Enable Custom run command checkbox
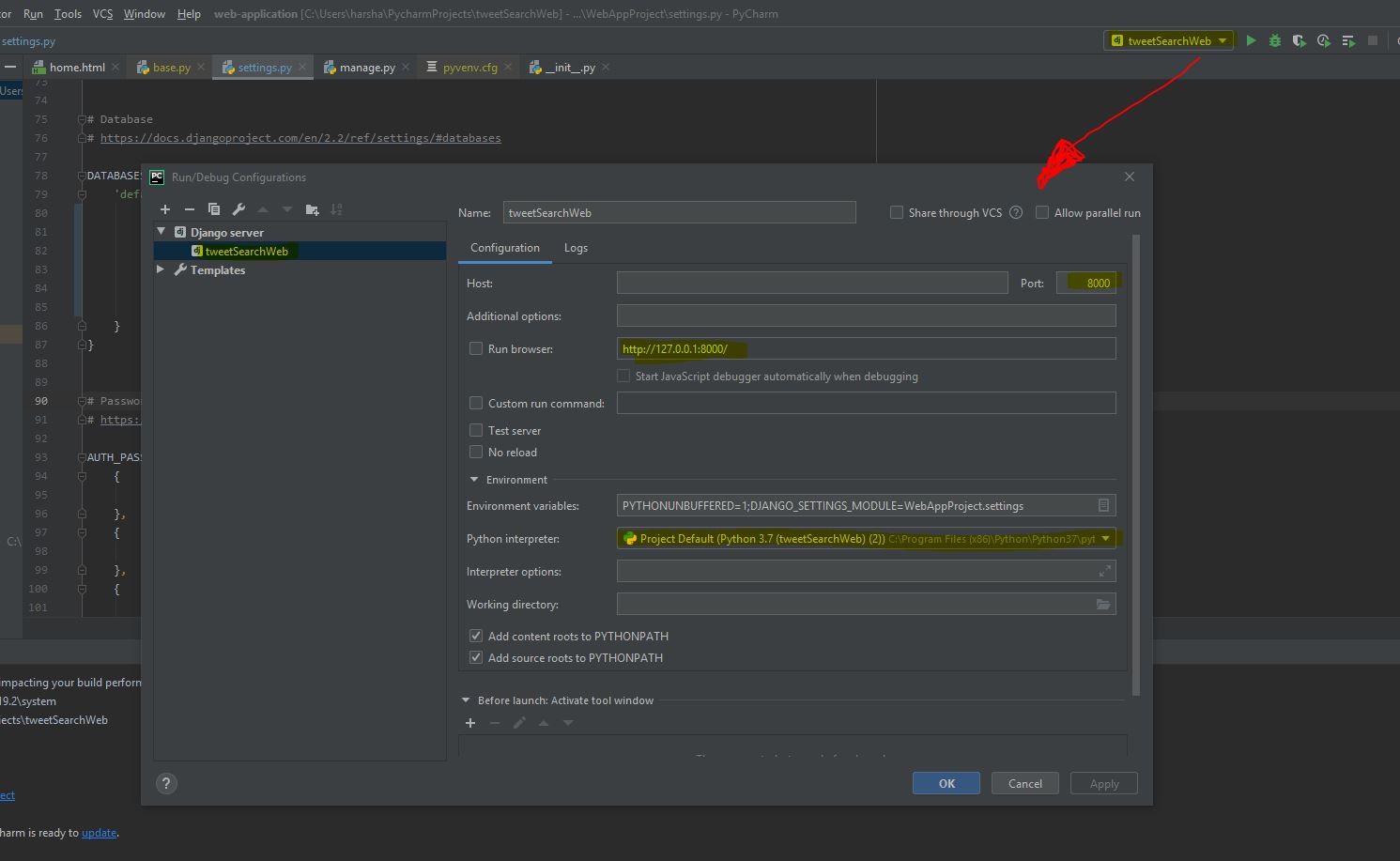The image size is (1400, 861). (x=476, y=403)
